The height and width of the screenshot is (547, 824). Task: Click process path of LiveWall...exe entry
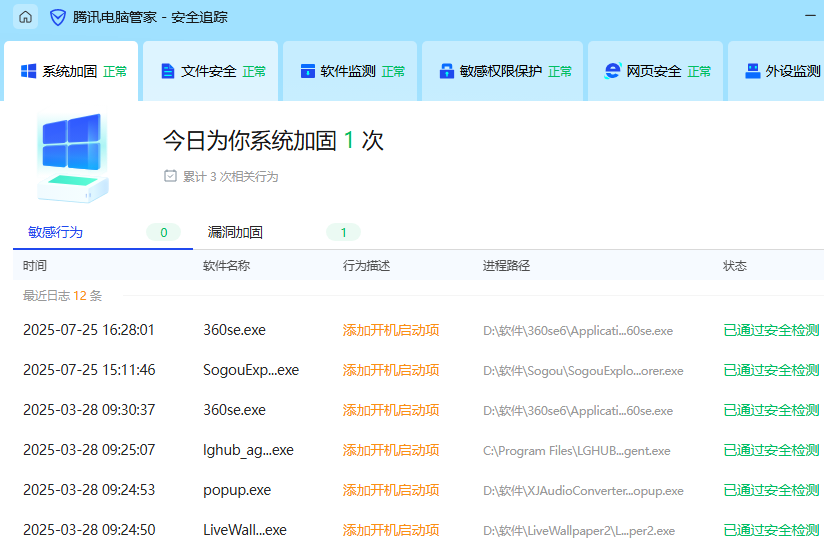[578, 530]
